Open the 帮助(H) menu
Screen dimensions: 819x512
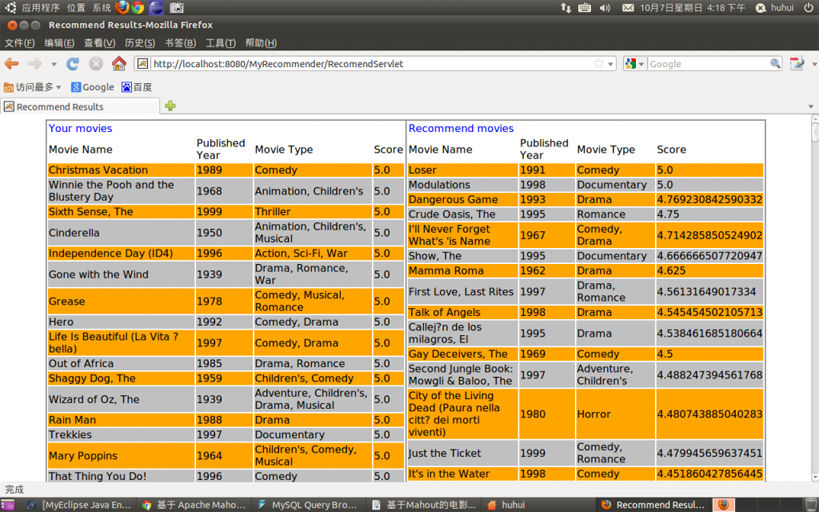[x=261, y=43]
